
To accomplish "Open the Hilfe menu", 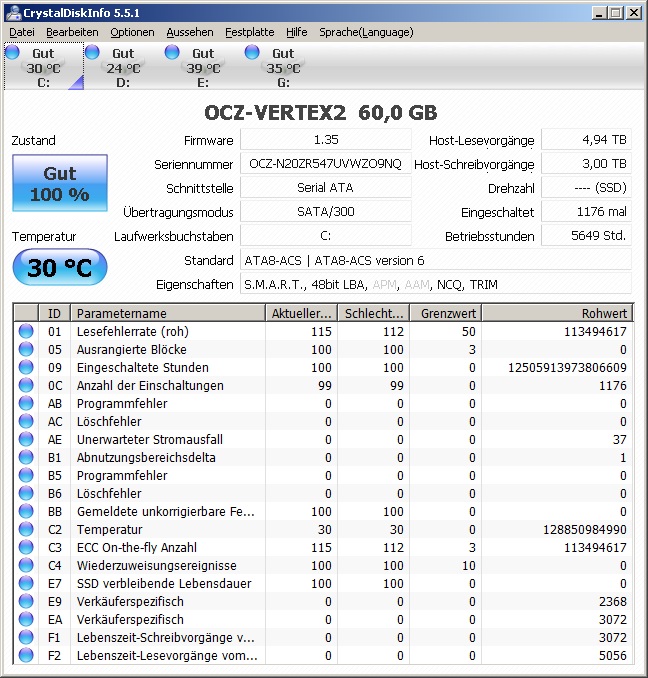I will 297,32.
